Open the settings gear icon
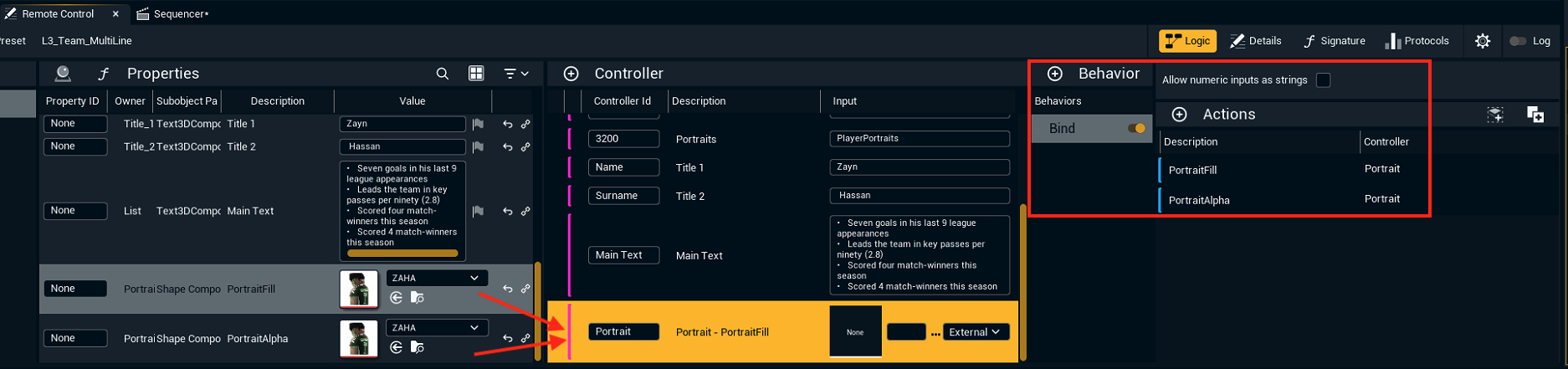 (x=1482, y=41)
